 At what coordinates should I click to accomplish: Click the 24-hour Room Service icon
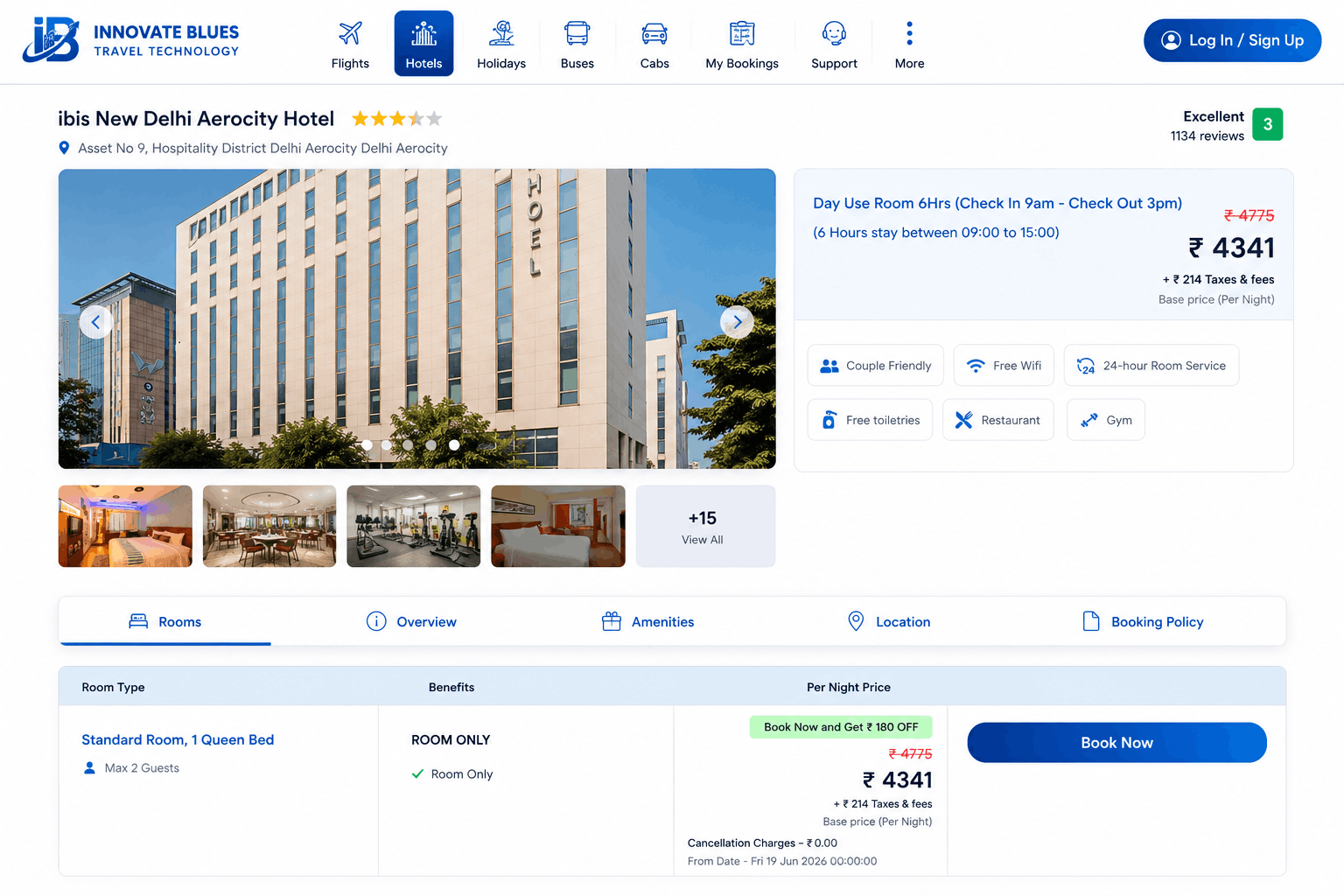(1086, 366)
